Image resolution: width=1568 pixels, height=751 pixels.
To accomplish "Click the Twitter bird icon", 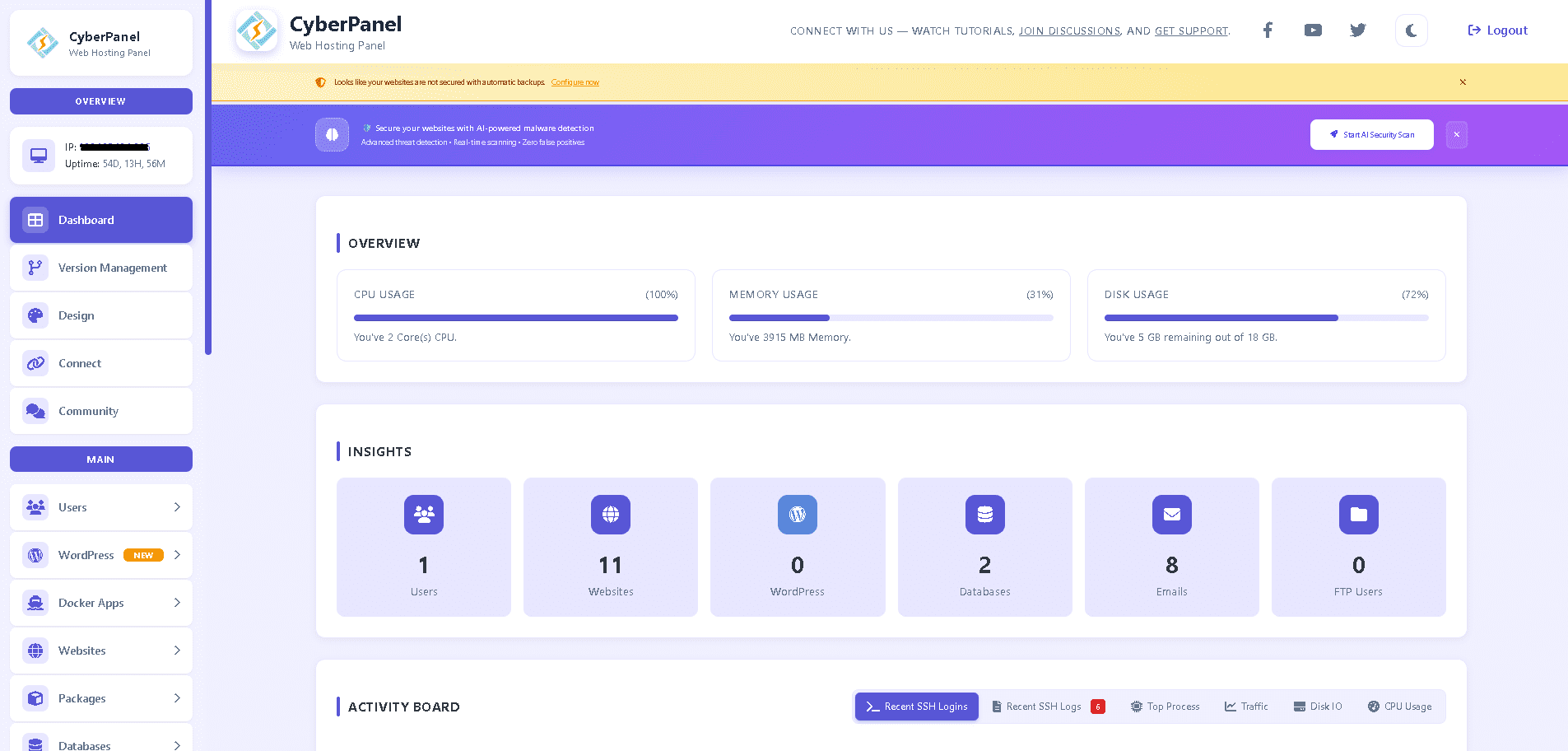I will pos(1358,30).
